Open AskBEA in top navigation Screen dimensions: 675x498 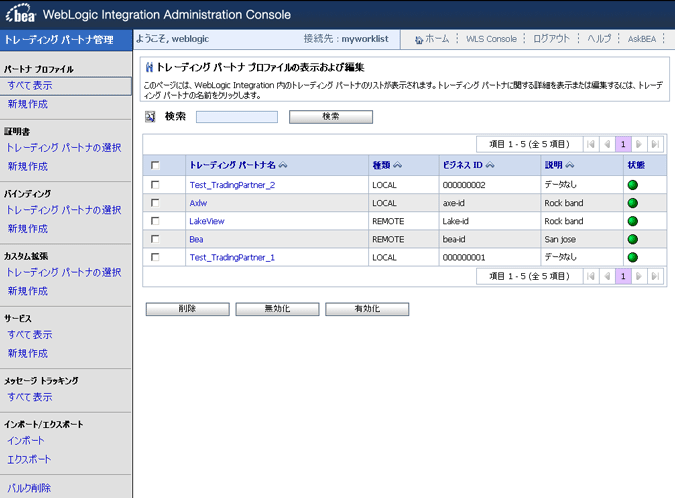641,39
